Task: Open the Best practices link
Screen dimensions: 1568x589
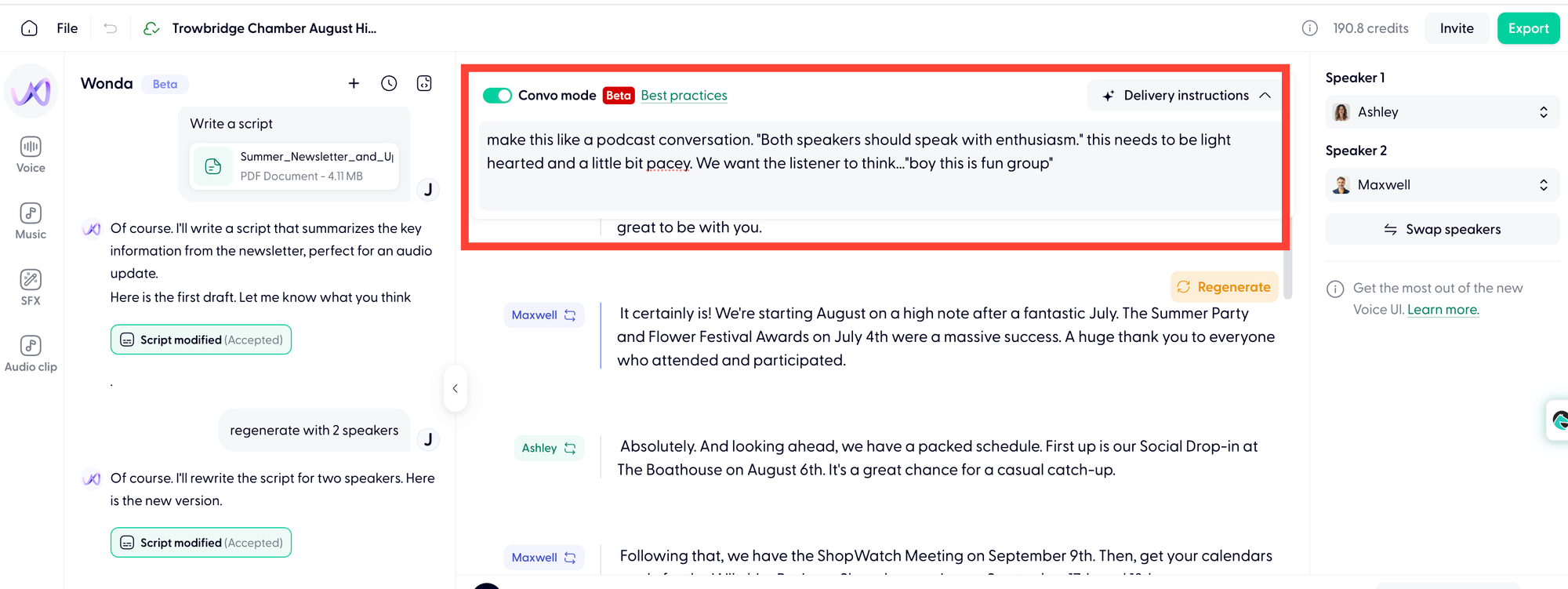Action: 684,96
